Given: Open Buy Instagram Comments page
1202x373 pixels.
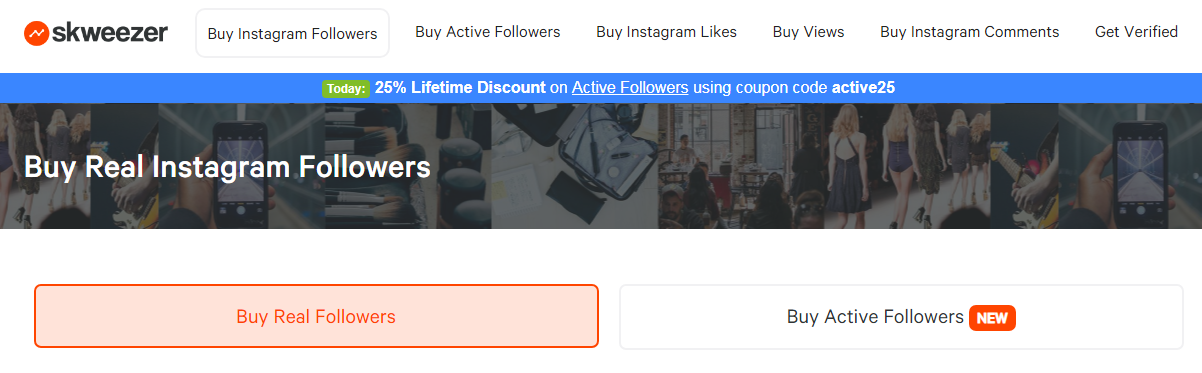Looking at the screenshot, I should point(969,32).
